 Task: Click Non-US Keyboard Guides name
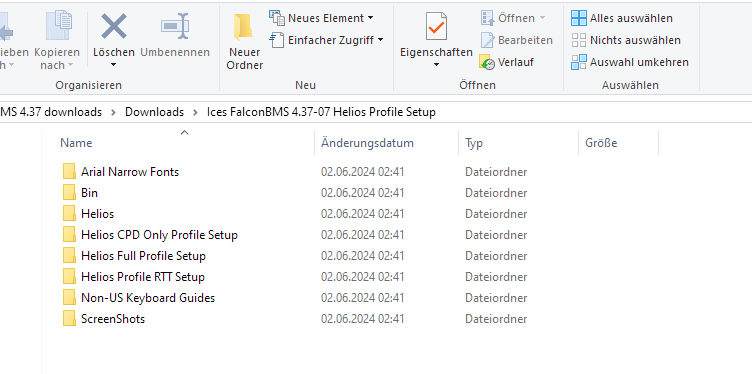[x=148, y=298]
